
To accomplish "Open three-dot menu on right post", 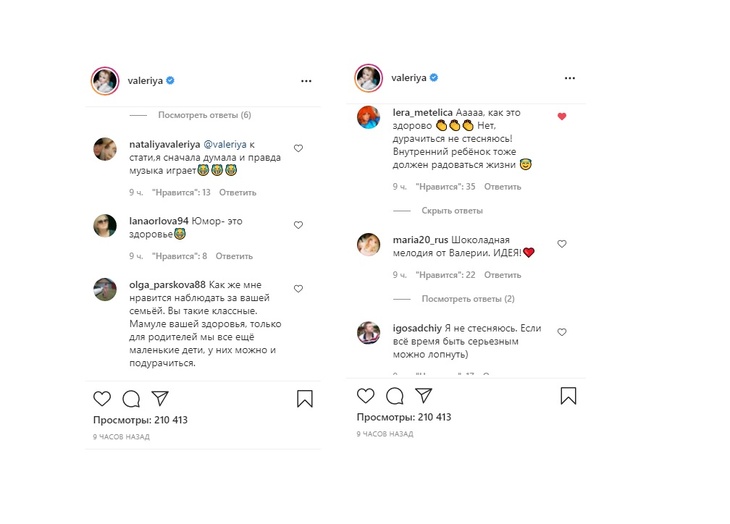I will pyautogui.click(x=569, y=77).
